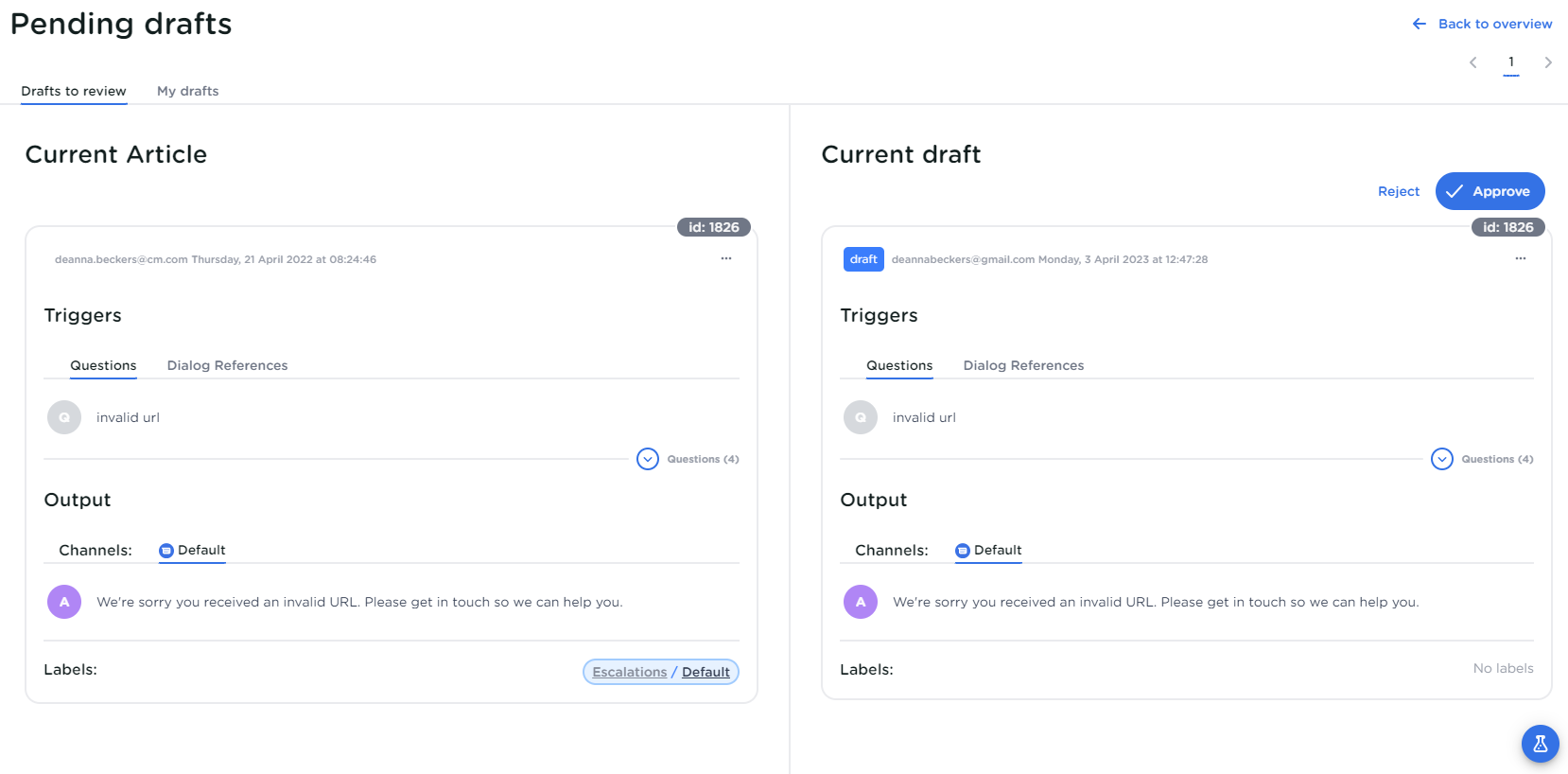Open three-dot menu on Current draft card
1568x774 pixels.
point(1521,258)
